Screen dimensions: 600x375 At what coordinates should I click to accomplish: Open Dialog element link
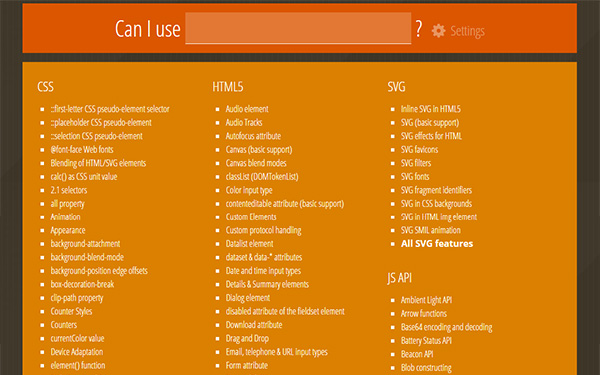[248, 298]
